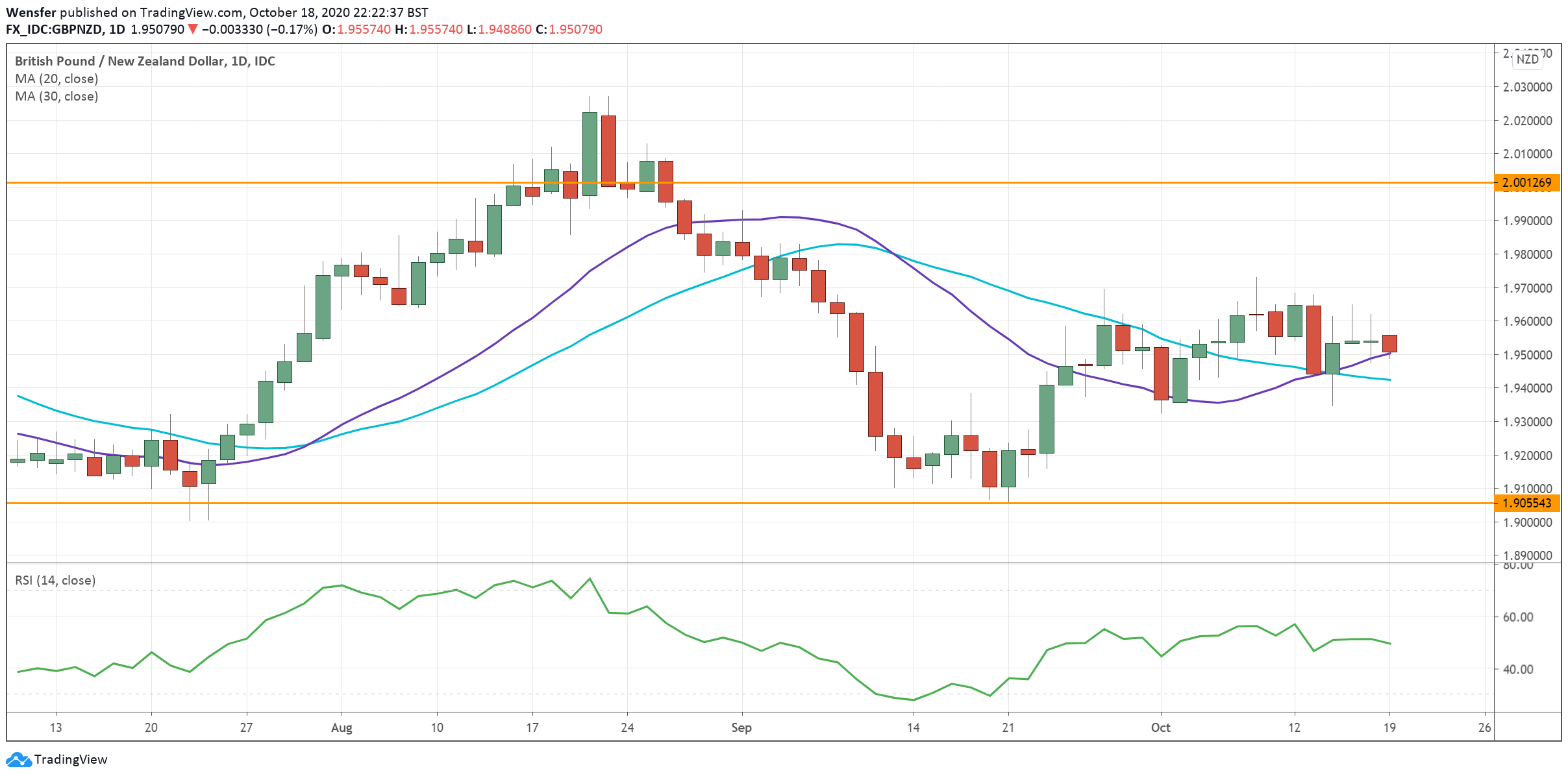This screenshot has width=1568, height=778.
Task: Click the 1D interval text in header
Action: click(x=117, y=29)
